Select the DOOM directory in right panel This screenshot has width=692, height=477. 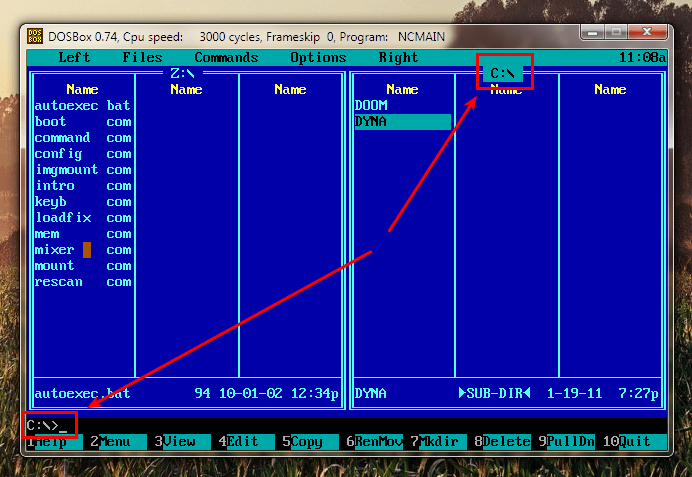point(371,105)
